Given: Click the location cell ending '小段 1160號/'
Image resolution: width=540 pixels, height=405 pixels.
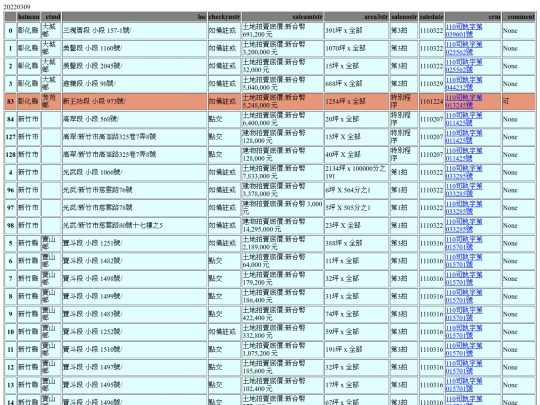Looking at the screenshot, I should [x=135, y=48].
